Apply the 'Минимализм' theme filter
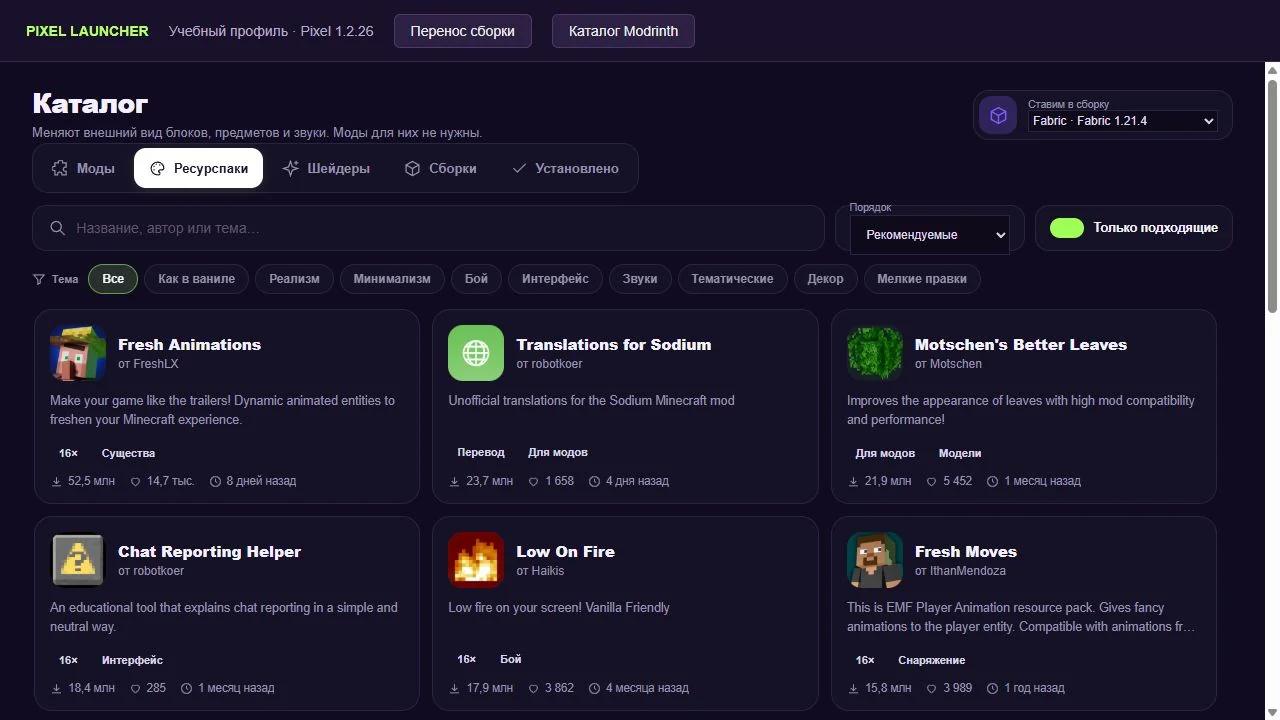The width and height of the screenshot is (1280, 720). tap(392, 279)
